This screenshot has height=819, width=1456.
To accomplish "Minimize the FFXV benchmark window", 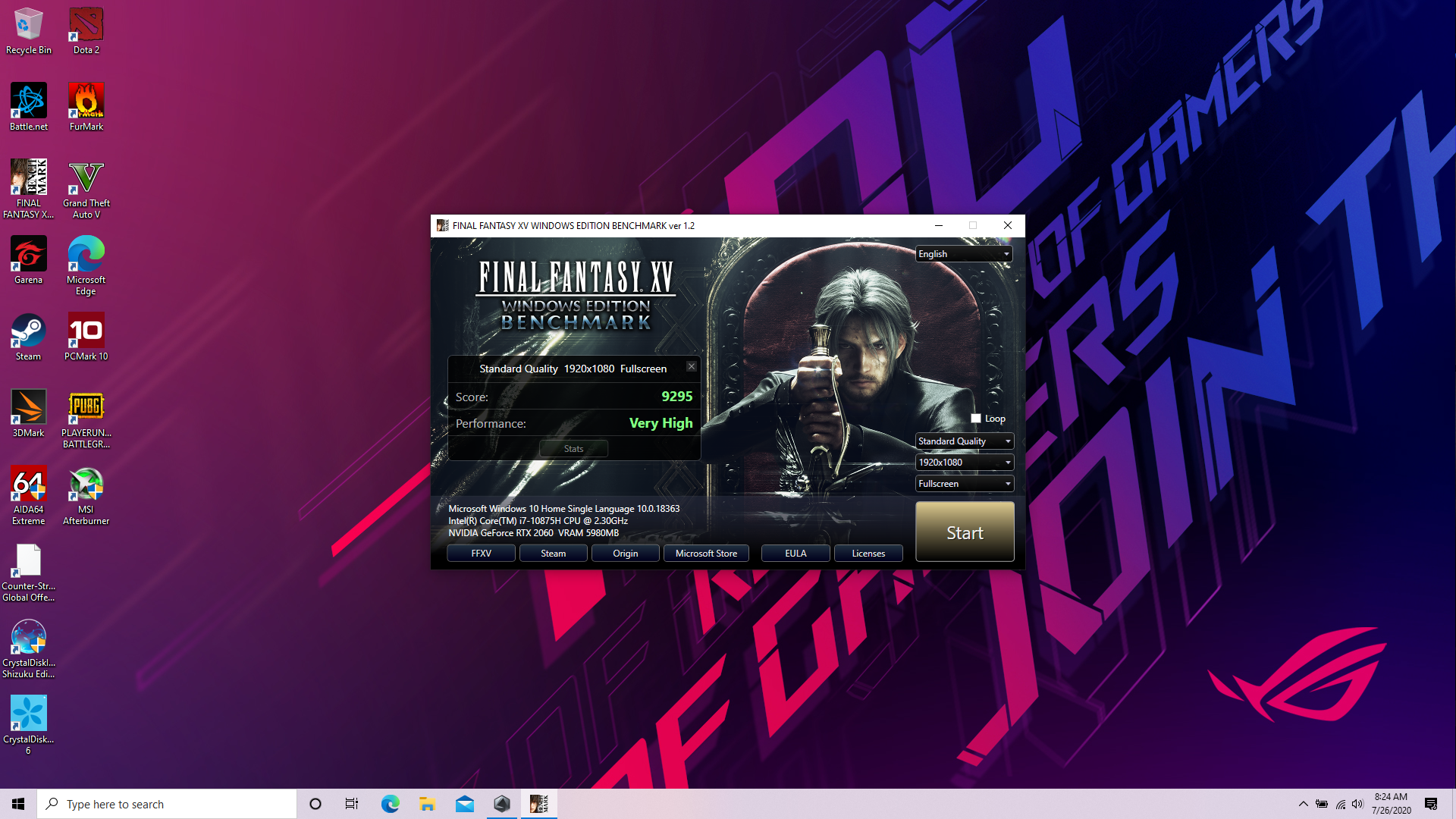I will coord(939,225).
